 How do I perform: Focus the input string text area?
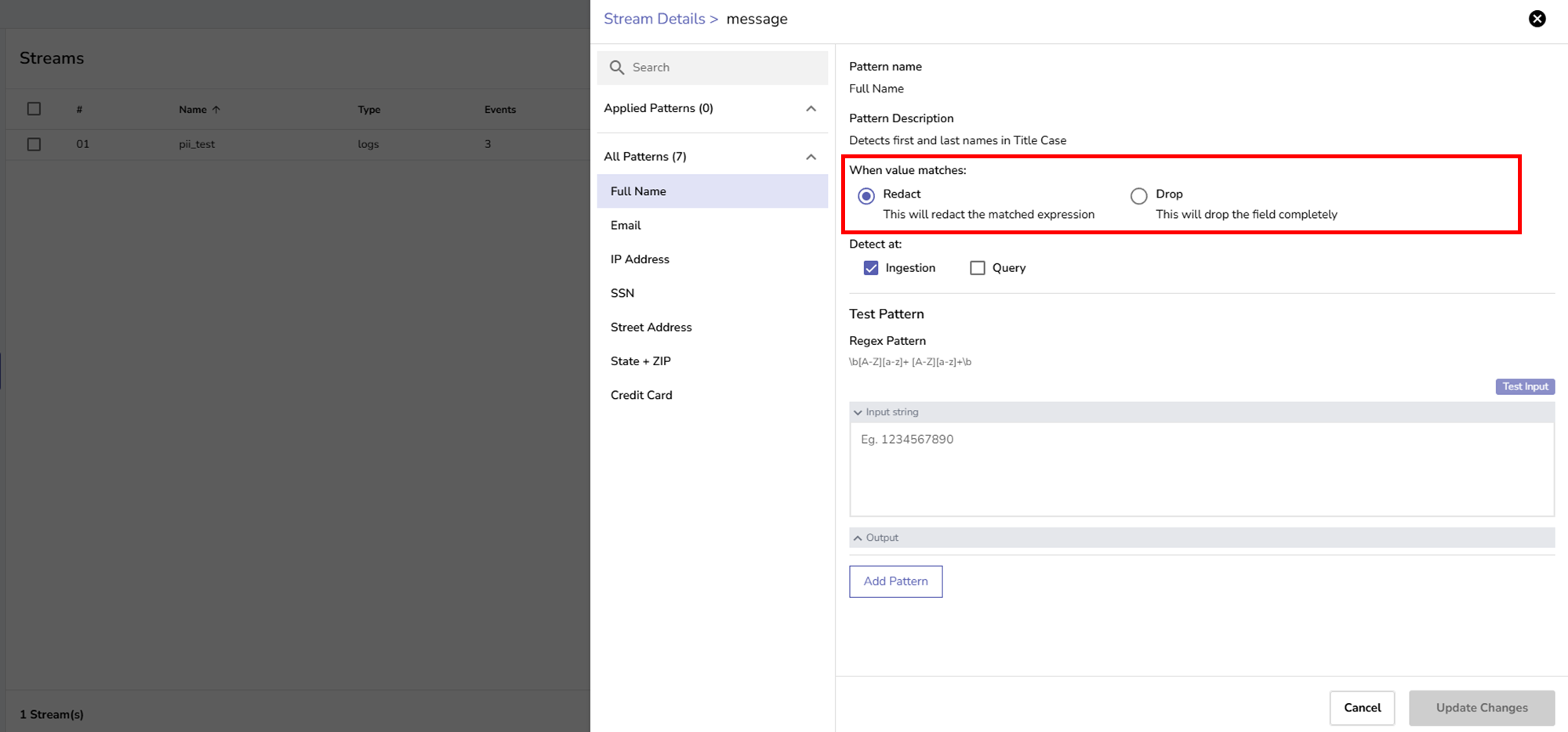1201,469
